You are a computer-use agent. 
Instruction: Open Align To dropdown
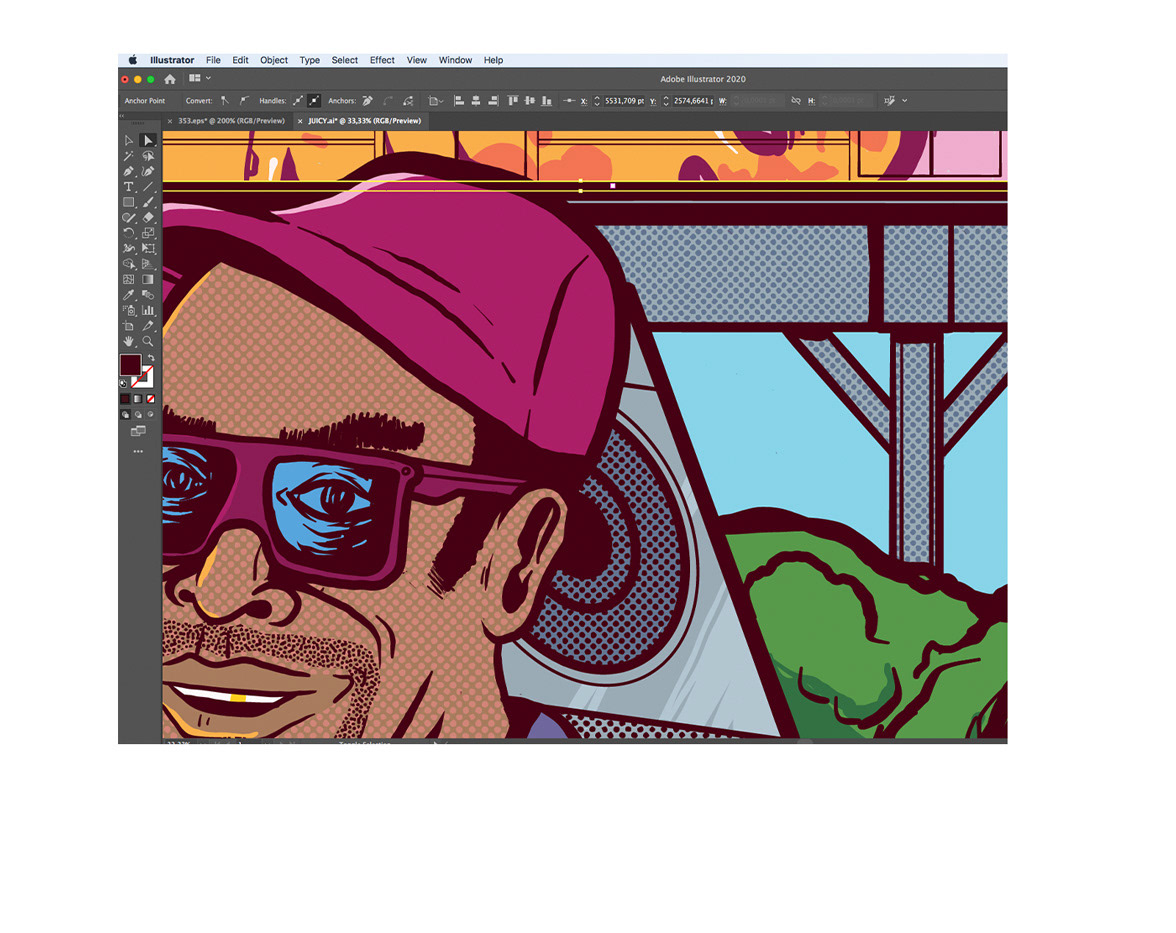click(435, 100)
